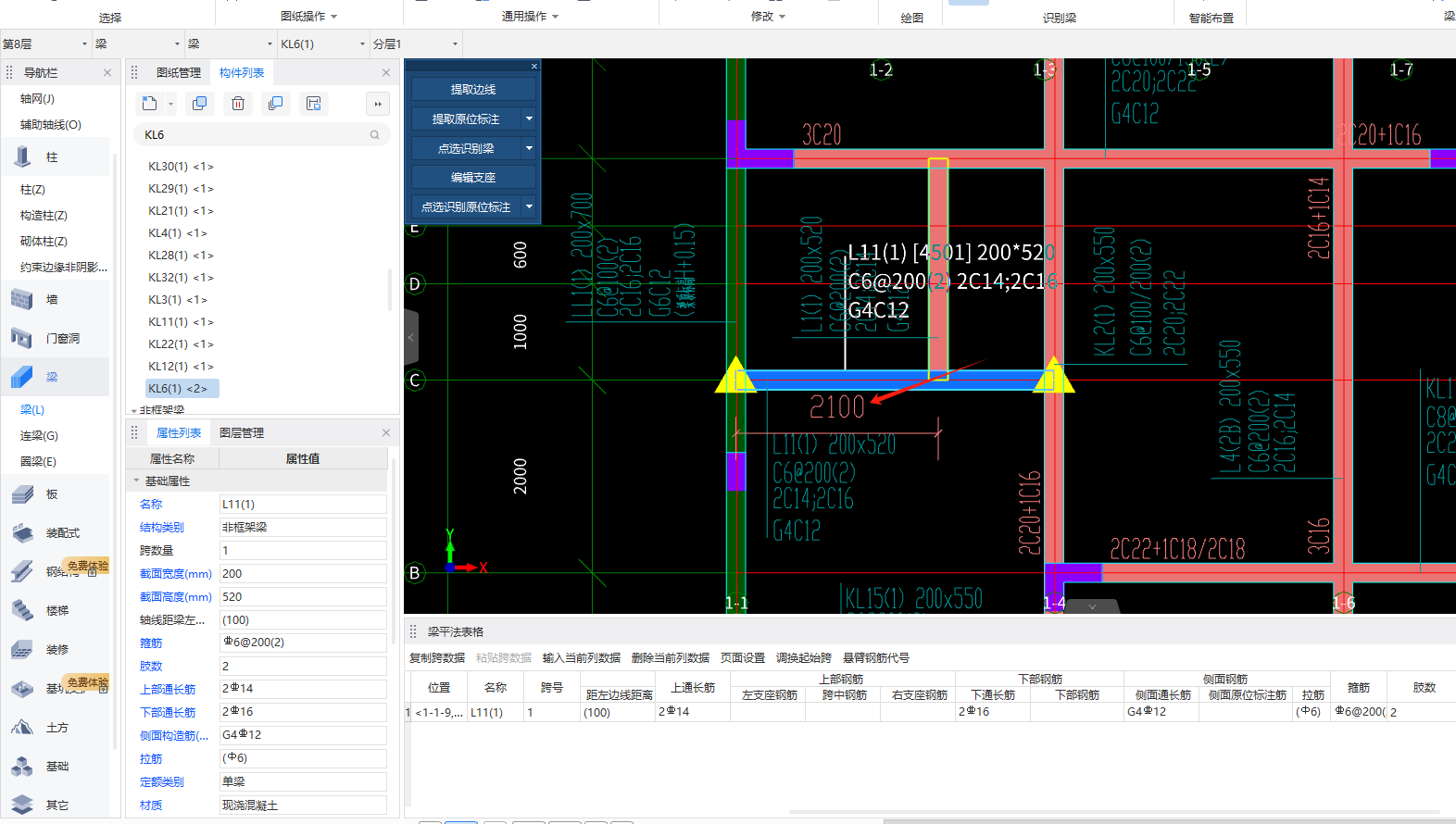Select the 板 category
Image resolution: width=1456 pixels, height=824 pixels.
coord(52,494)
